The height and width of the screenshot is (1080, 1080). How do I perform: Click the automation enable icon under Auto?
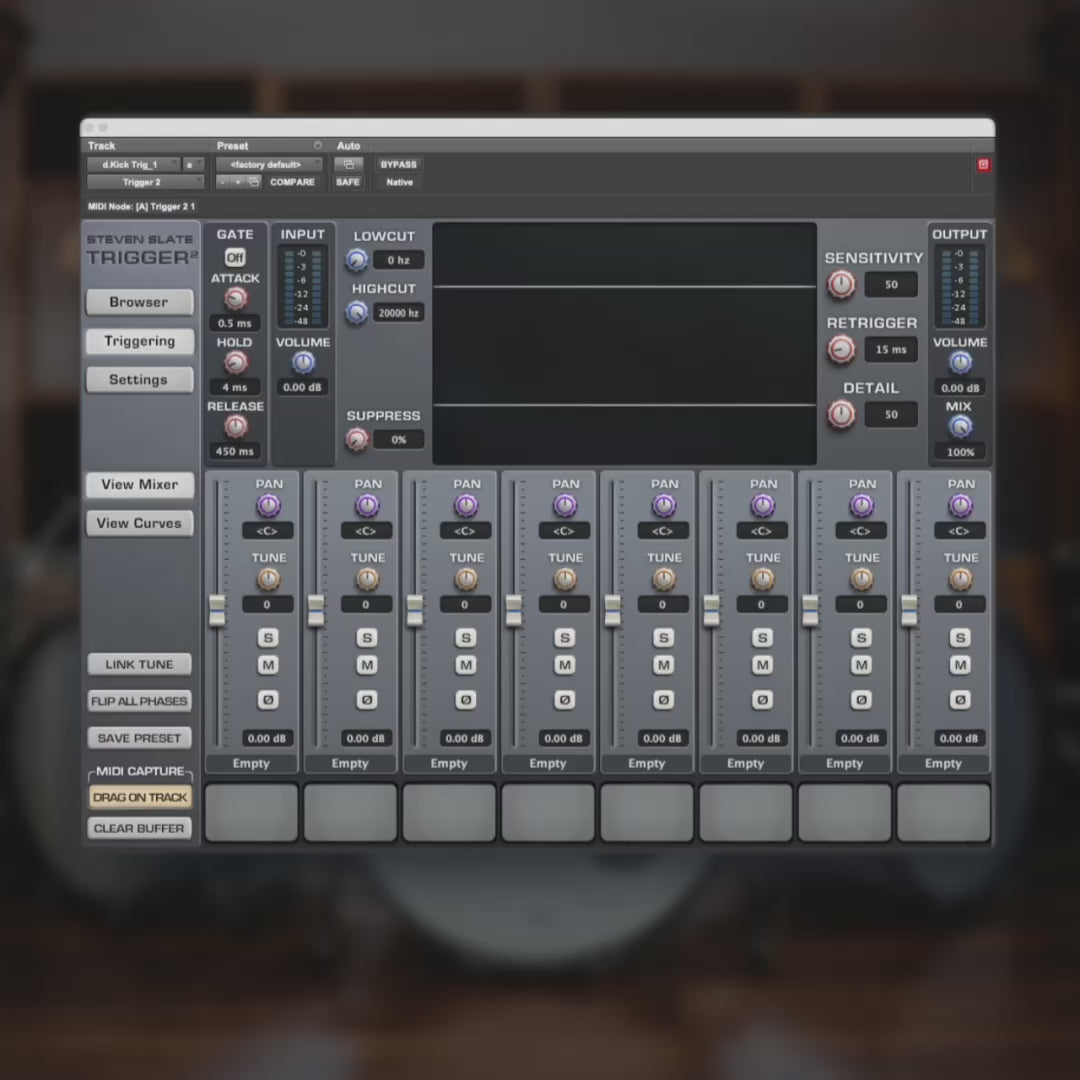[349, 165]
